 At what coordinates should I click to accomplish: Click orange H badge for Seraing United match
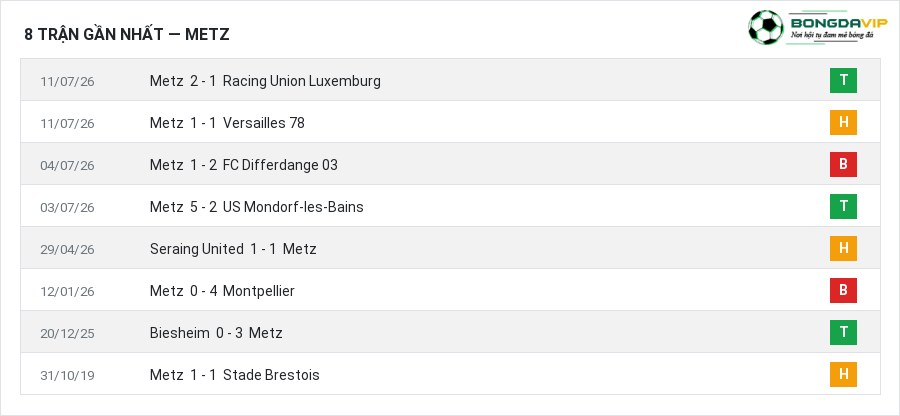[x=843, y=248]
